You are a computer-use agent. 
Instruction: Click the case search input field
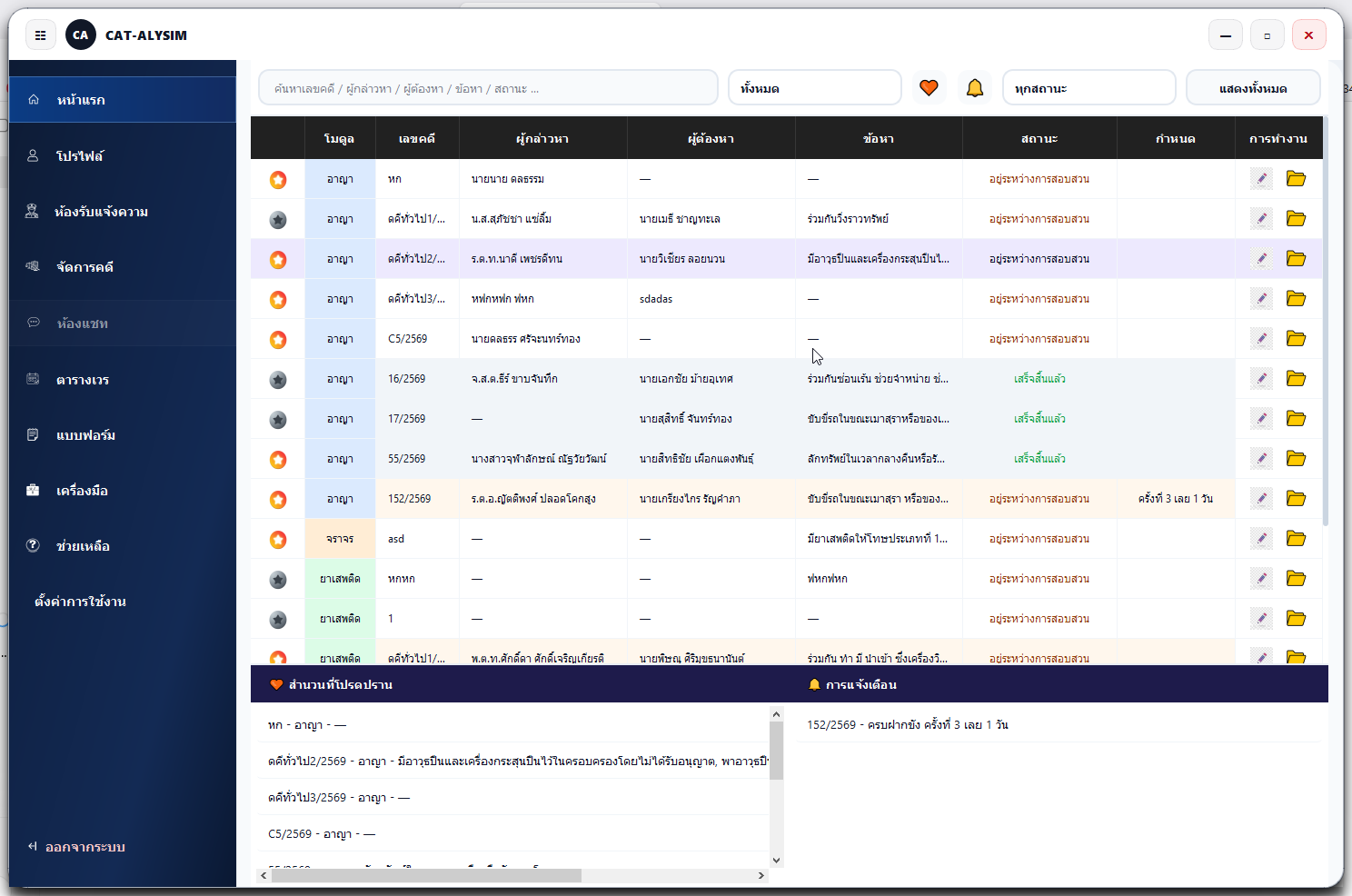(x=488, y=88)
